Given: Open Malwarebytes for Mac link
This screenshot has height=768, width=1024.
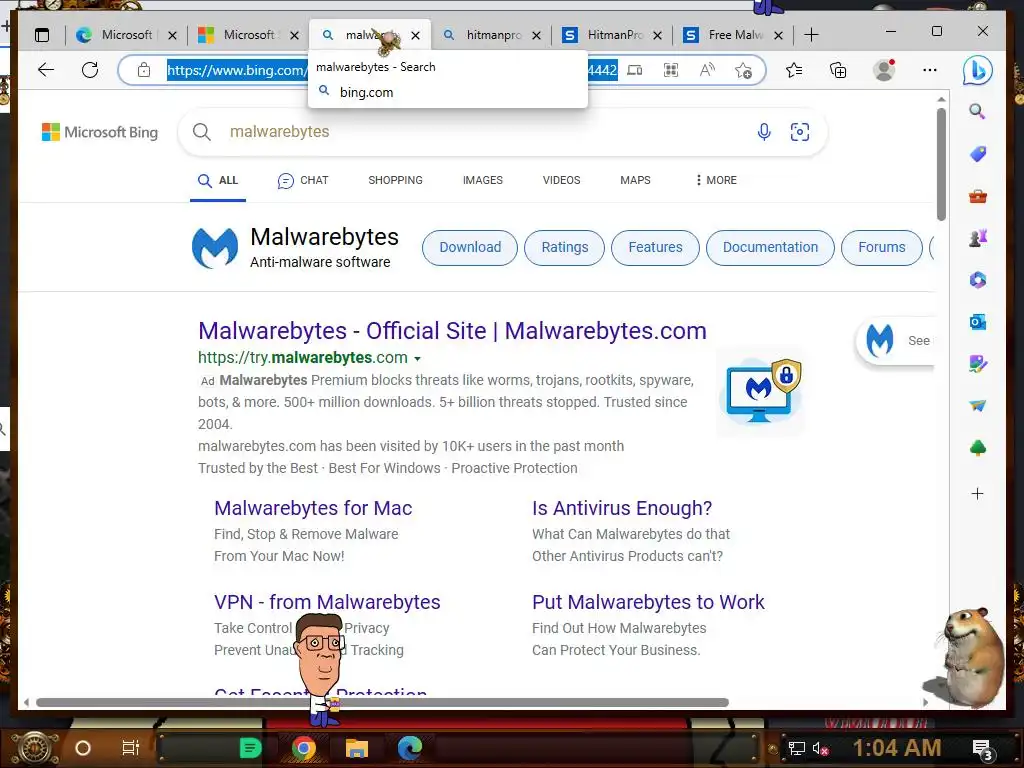Looking at the screenshot, I should tap(313, 508).
